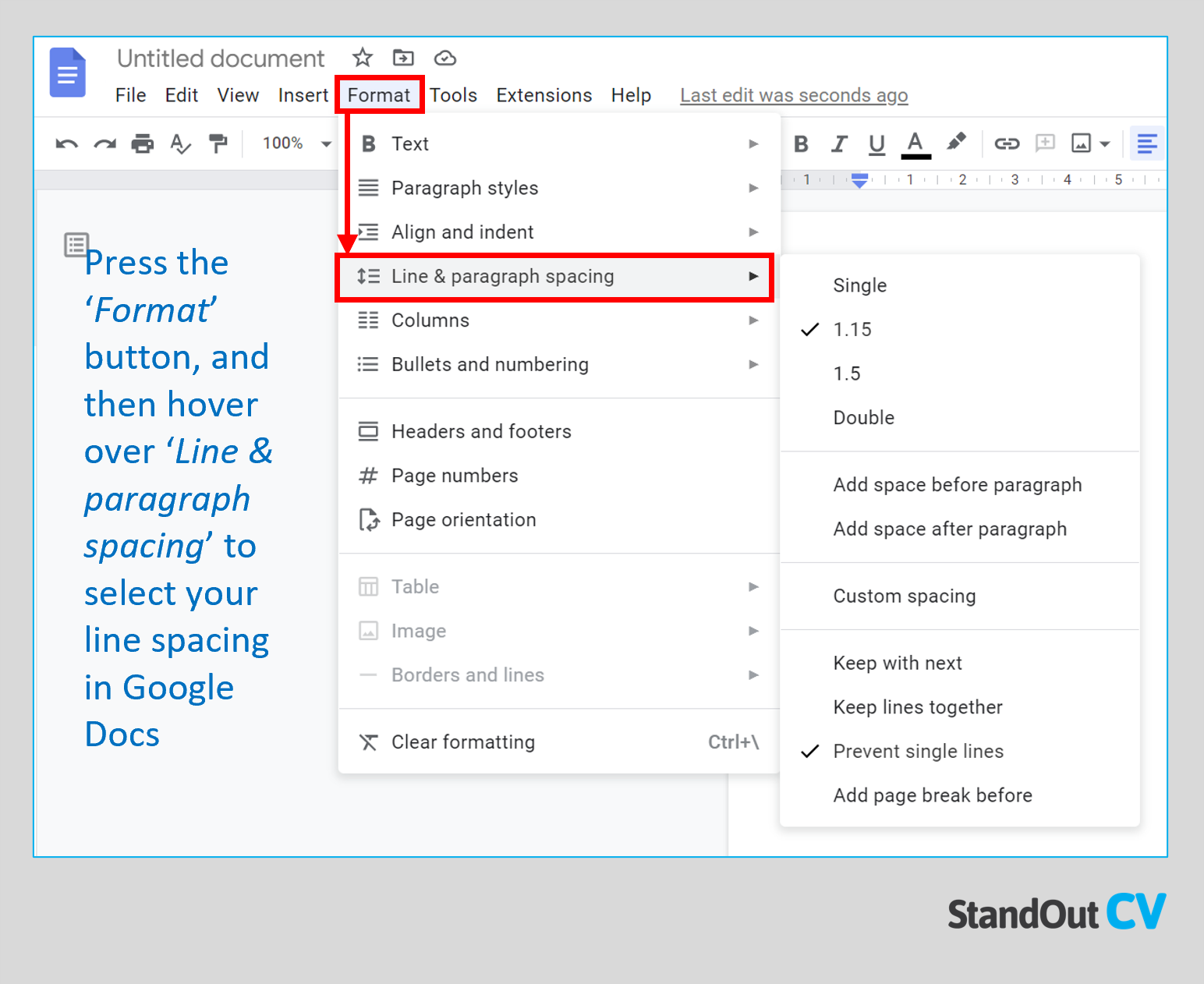Click the Spelling check icon
The height and width of the screenshot is (984, 1204).
[180, 143]
